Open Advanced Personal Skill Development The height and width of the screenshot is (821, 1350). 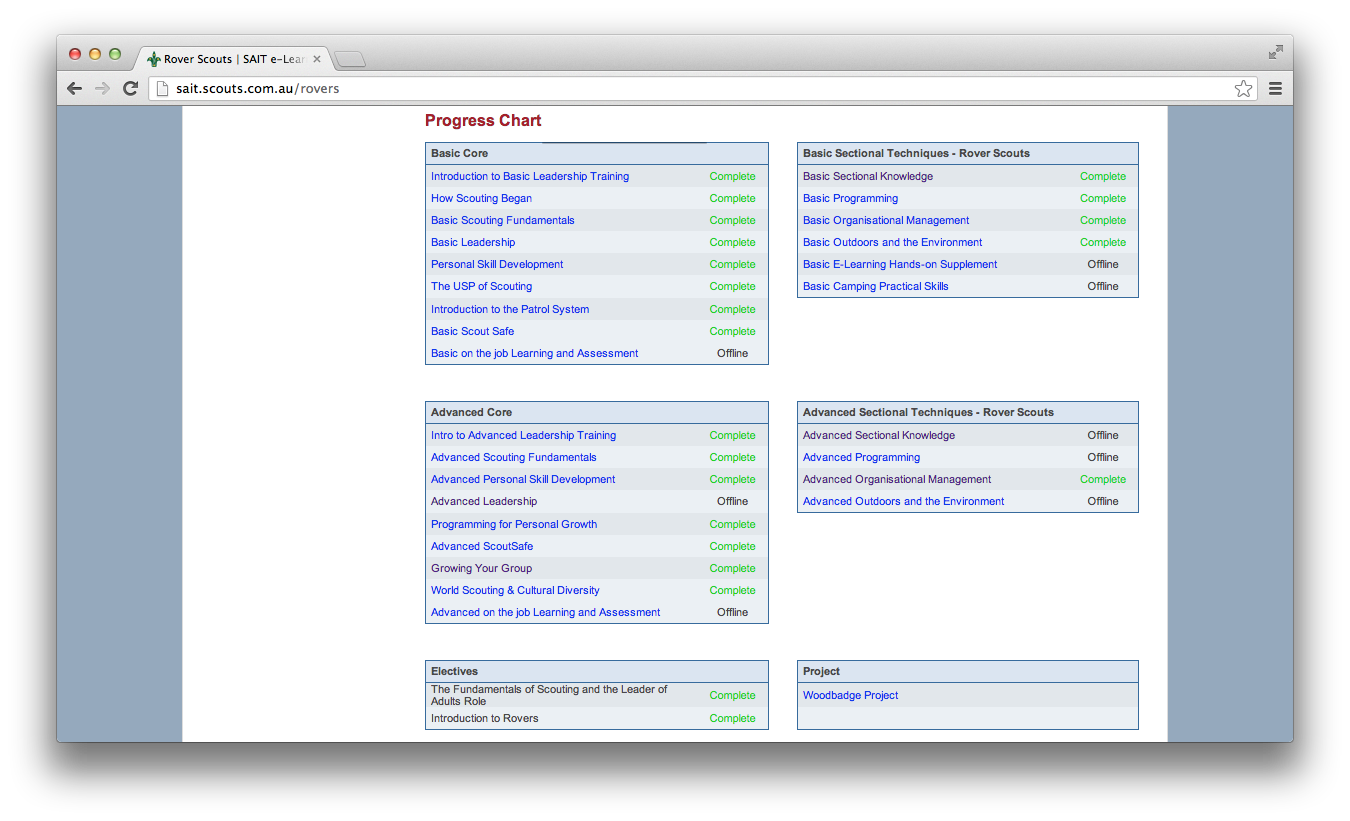[523, 479]
